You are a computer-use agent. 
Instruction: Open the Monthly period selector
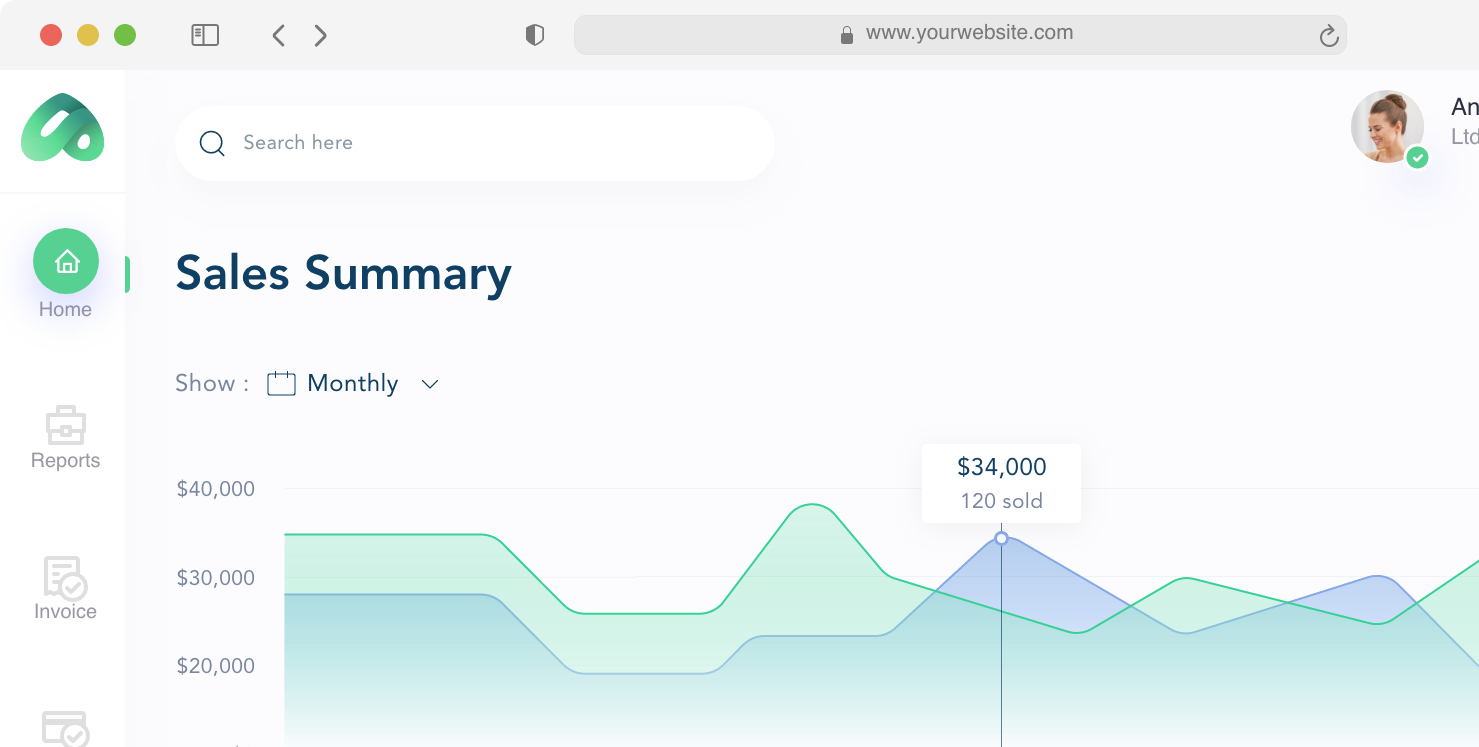353,383
